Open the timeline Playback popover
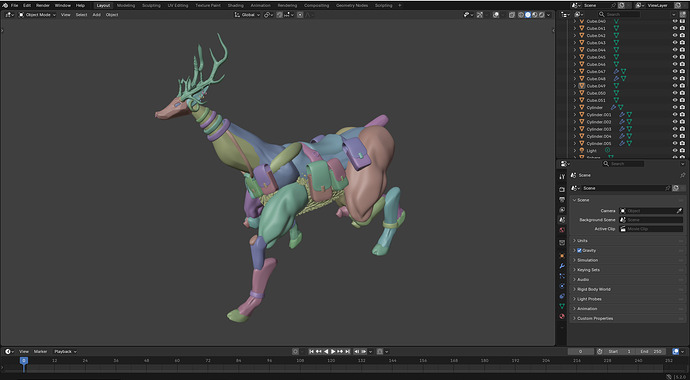 click(x=65, y=351)
